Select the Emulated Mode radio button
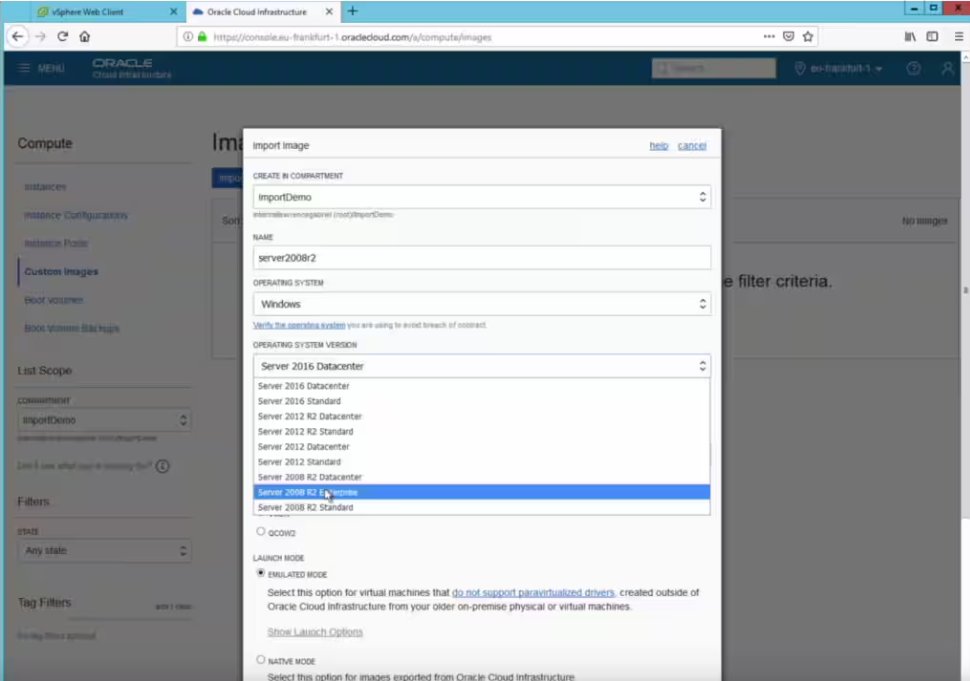Viewport: 970px width, 681px height. point(260,573)
